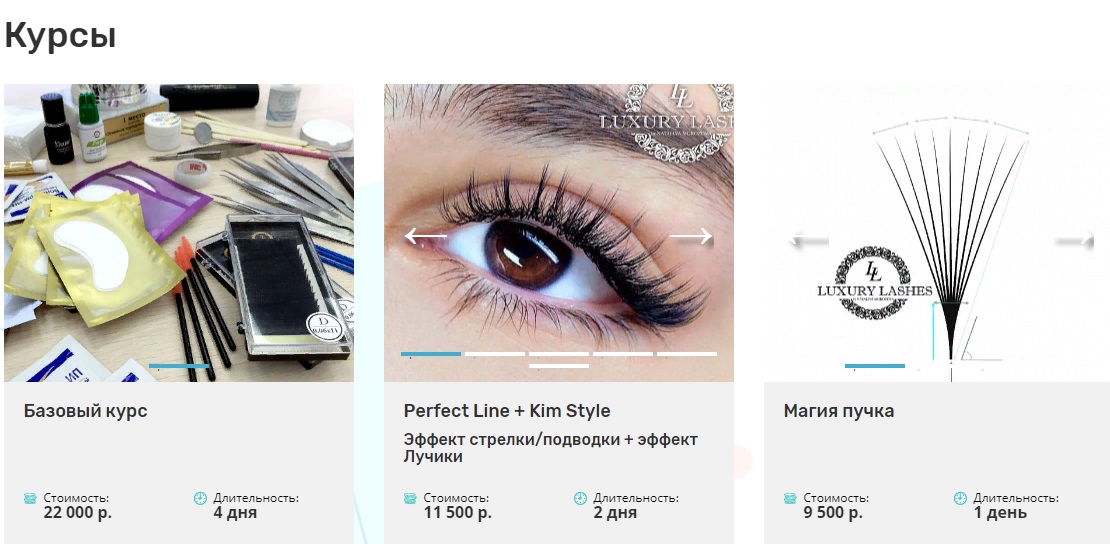Click the clock icon under Perfect Line course
This screenshot has height=544, width=1110.
[x=580, y=498]
